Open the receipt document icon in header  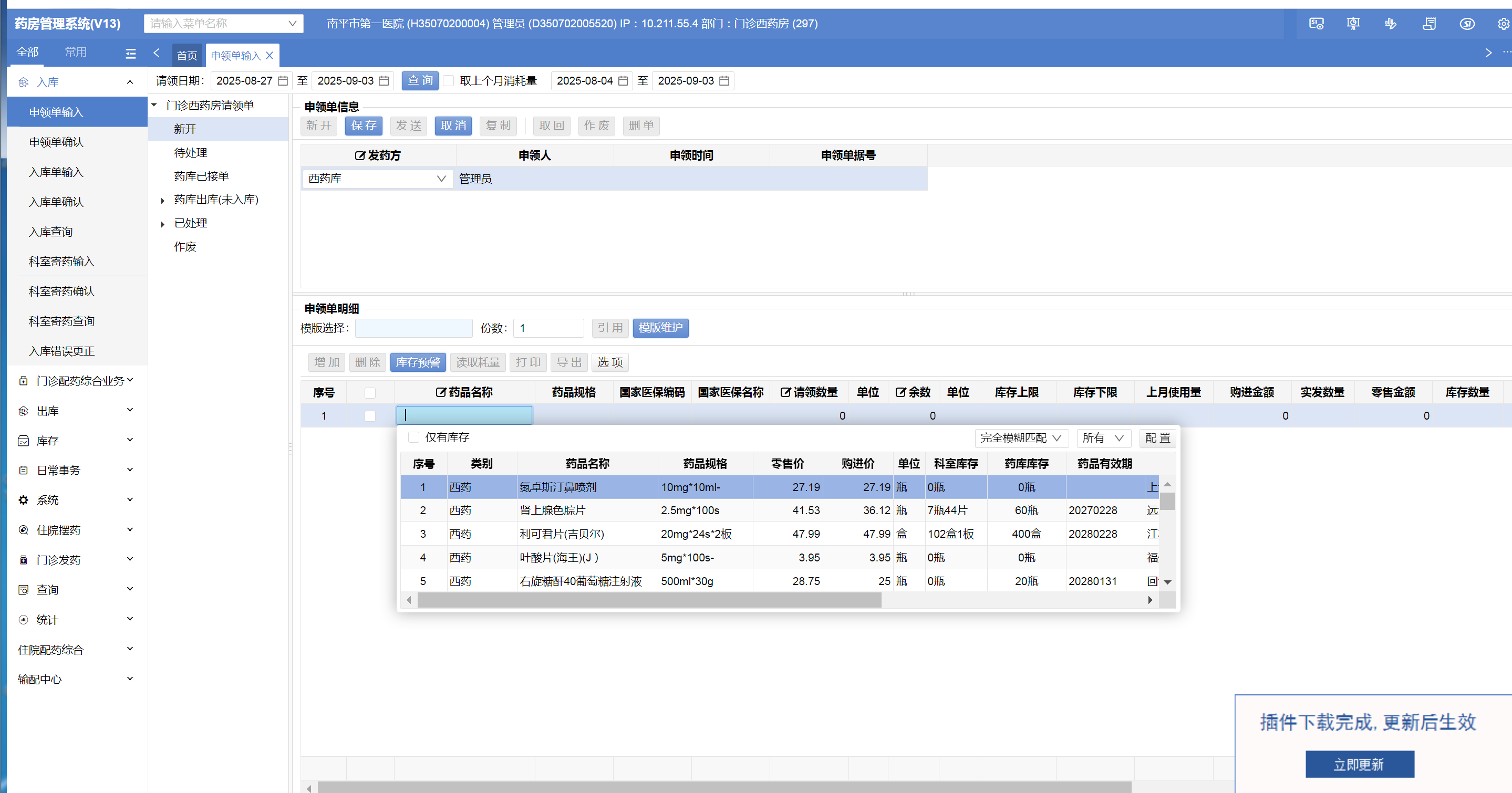point(1429,24)
